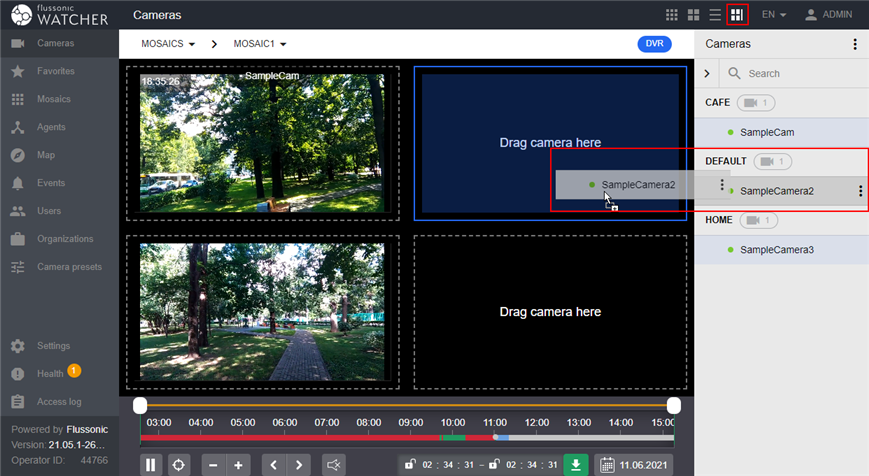Expand the MOSAIC1 breadcrumb dropdown

pos(260,45)
